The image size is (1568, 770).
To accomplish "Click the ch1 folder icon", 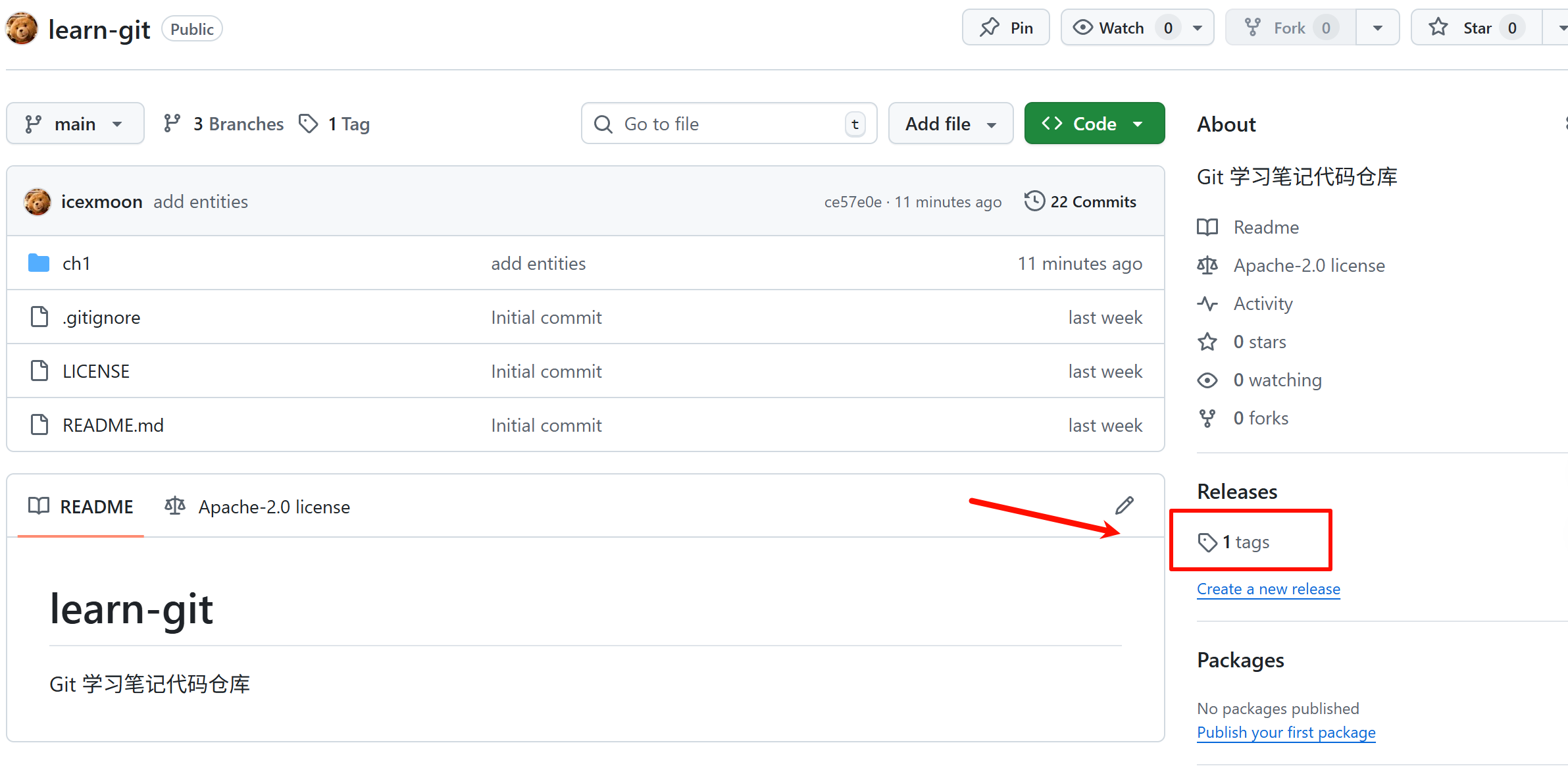I will 39,263.
